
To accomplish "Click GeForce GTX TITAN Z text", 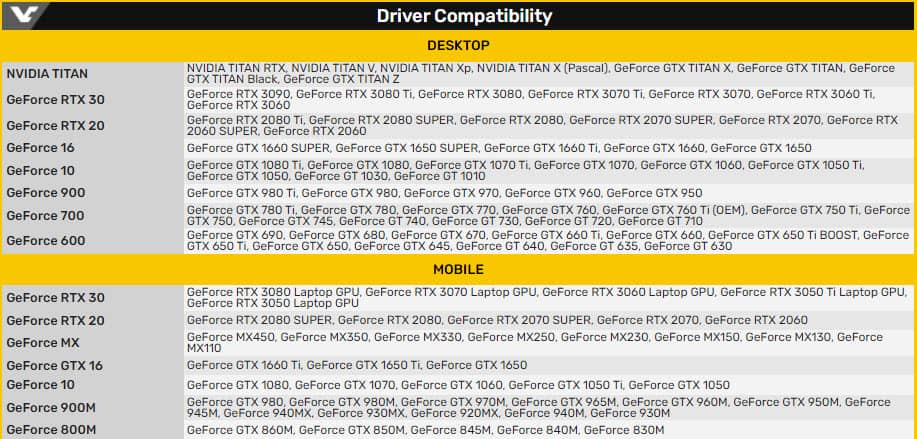I will 341,79.
